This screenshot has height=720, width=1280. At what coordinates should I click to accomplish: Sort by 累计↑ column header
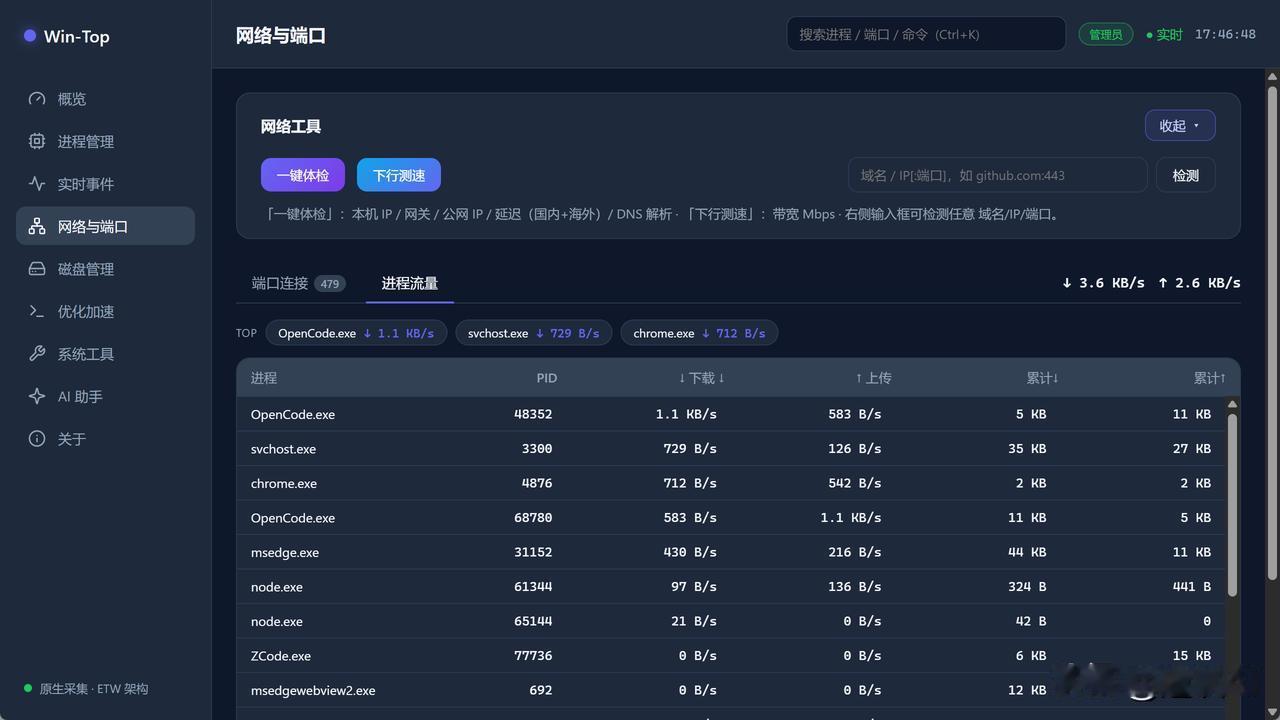tap(1210, 378)
